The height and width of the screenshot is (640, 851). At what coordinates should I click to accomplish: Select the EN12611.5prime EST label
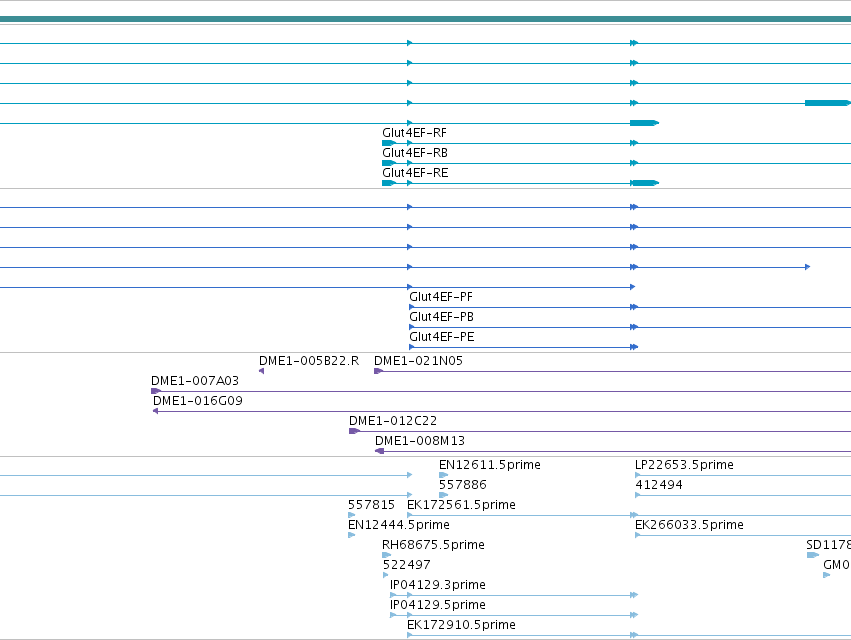click(x=490, y=465)
